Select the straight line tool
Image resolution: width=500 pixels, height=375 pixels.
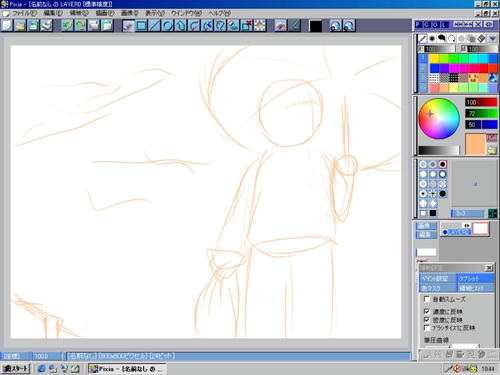tap(154, 26)
